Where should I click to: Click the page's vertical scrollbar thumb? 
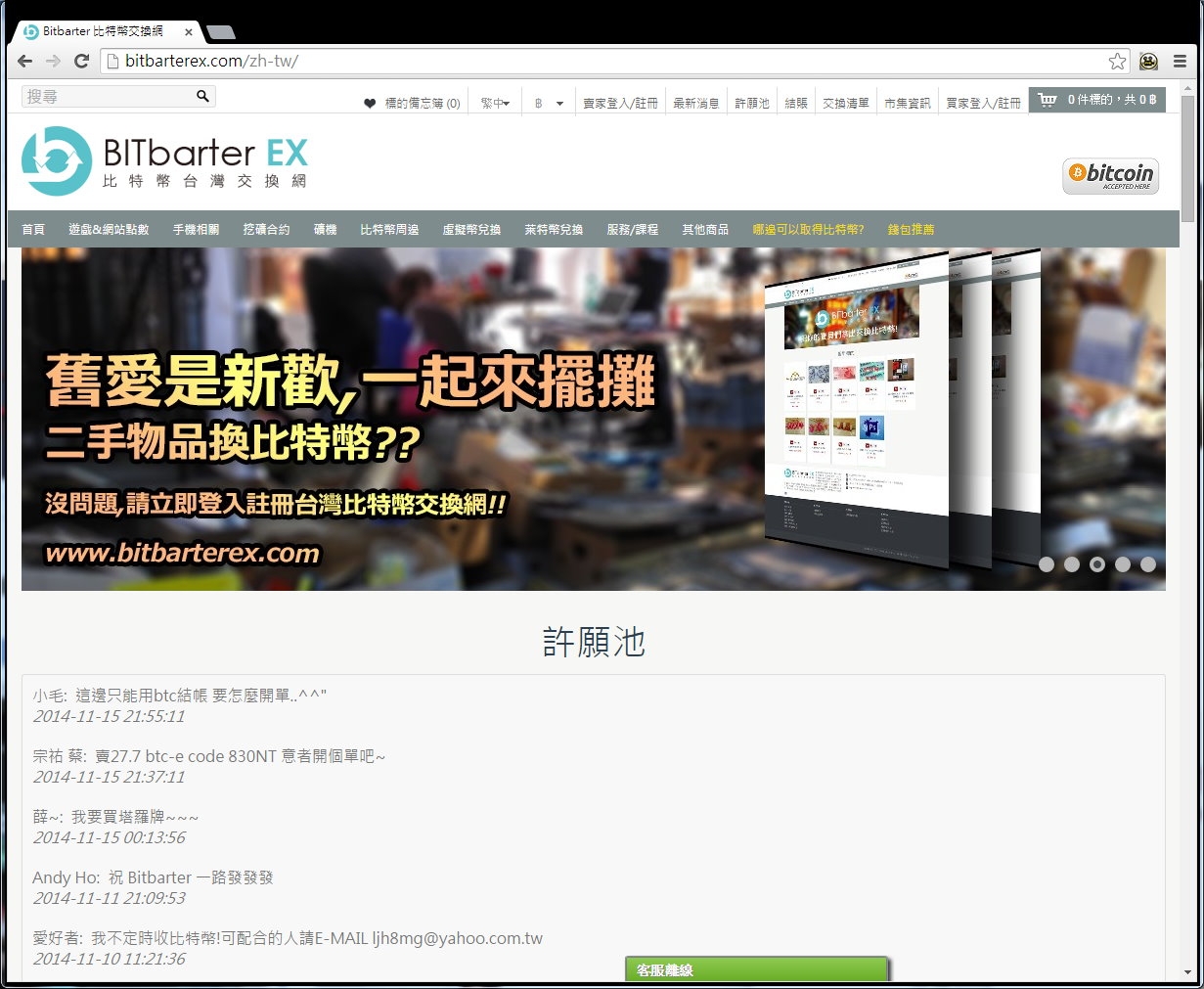1187,159
